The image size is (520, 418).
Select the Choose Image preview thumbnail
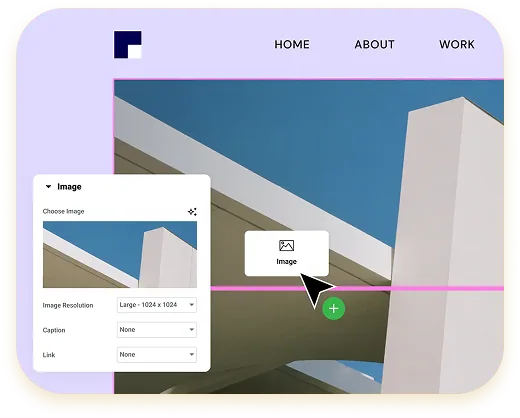click(120, 254)
